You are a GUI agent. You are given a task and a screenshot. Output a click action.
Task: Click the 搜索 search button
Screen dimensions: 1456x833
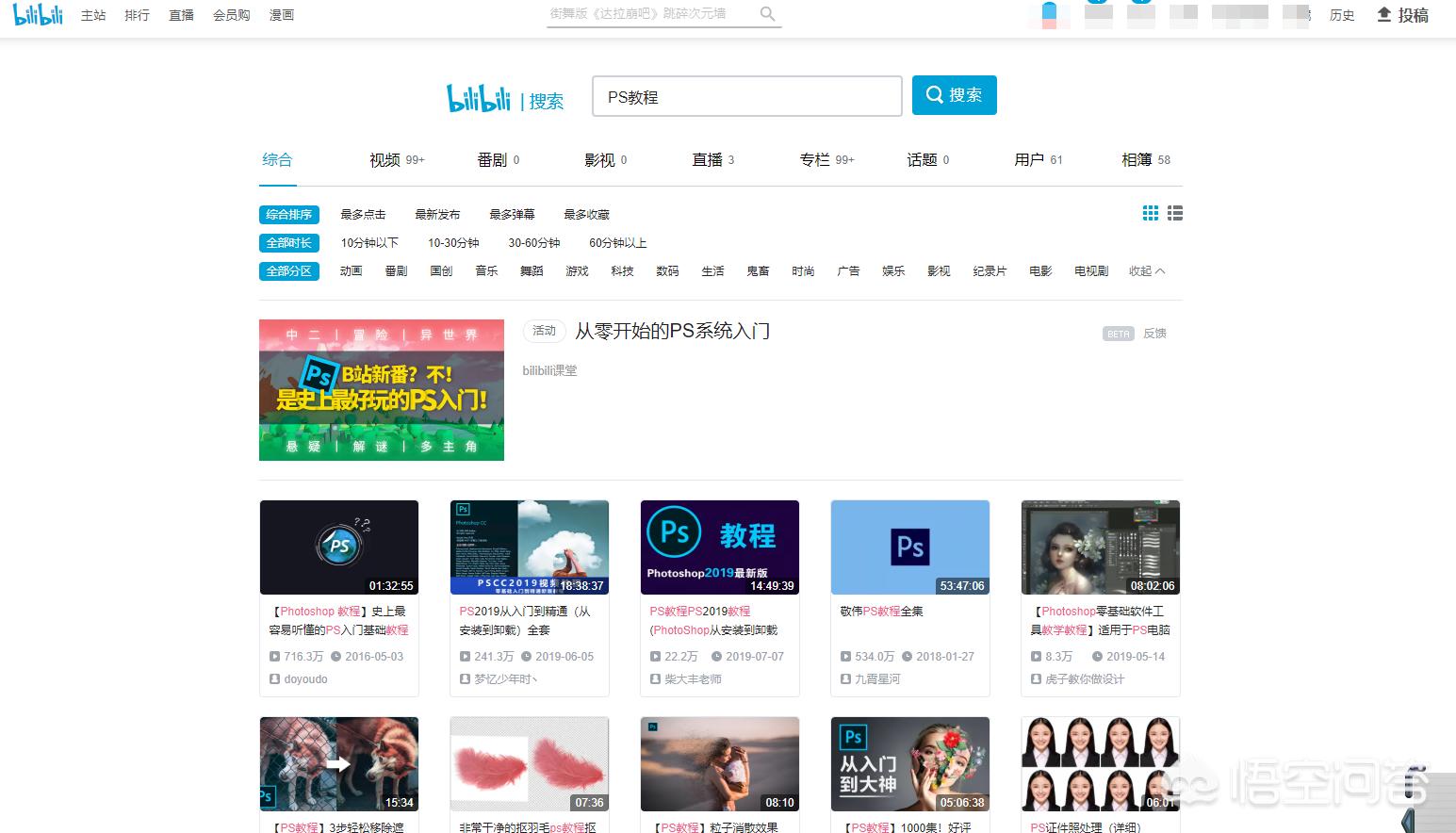(x=954, y=95)
